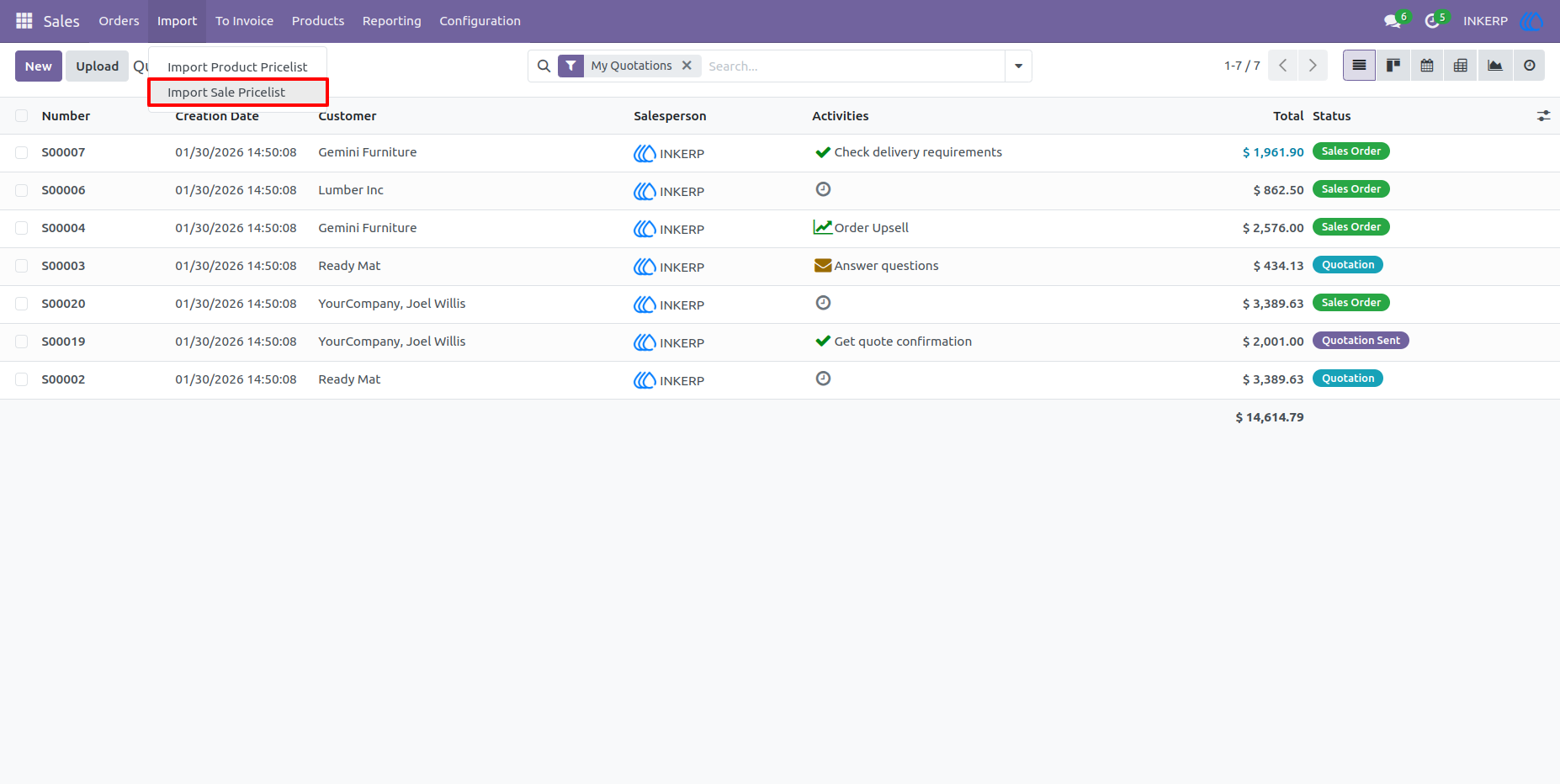
Task: Click the envelope activity icon for S00003
Action: click(823, 266)
